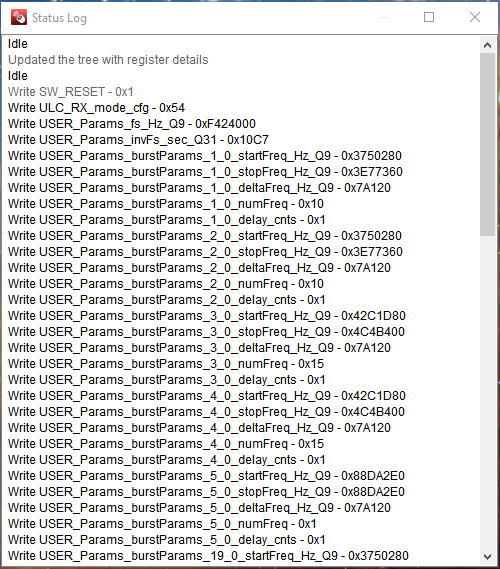Viewport: 500px width, 569px height.
Task: Select burstParams_4_0_startFreq_Hz_Q9 log line
Action: click(x=207, y=395)
